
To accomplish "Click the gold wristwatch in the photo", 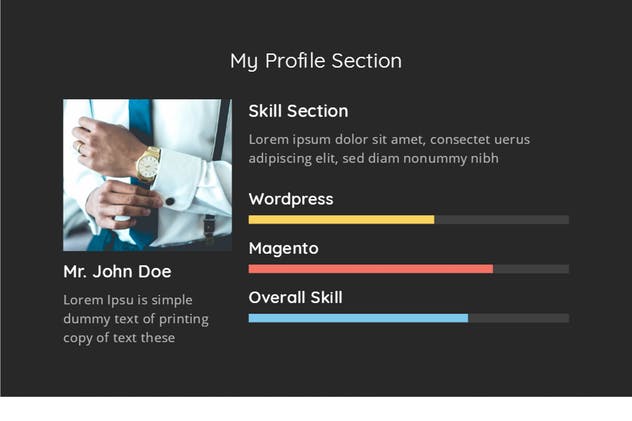I will (x=148, y=165).
